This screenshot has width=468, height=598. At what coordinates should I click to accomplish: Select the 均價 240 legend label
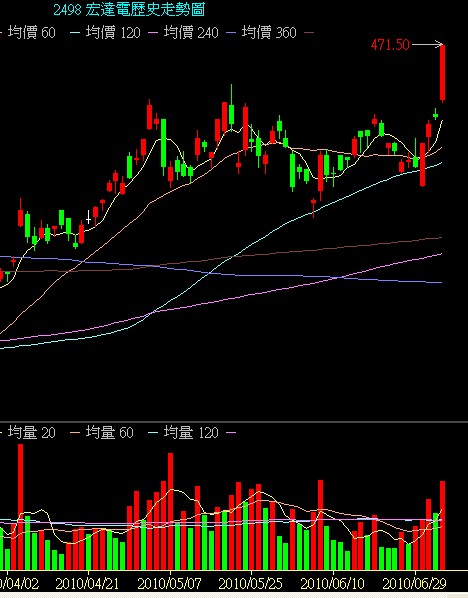point(191,32)
